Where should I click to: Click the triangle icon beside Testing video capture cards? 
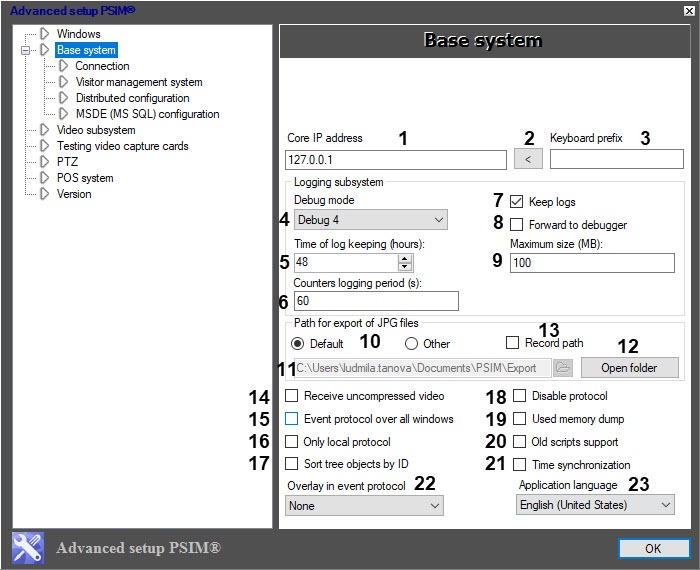pyautogui.click(x=44, y=146)
